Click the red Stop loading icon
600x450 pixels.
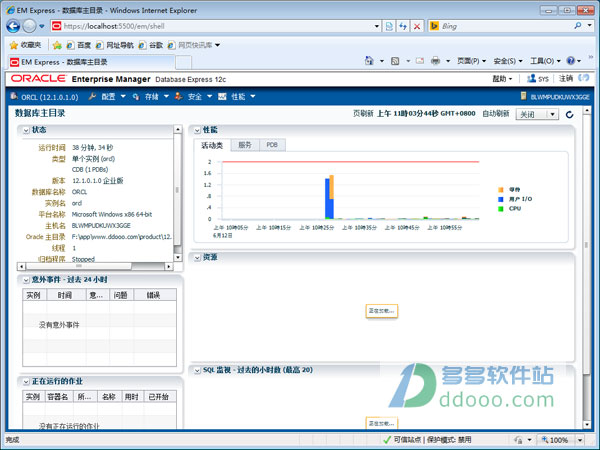point(417,26)
